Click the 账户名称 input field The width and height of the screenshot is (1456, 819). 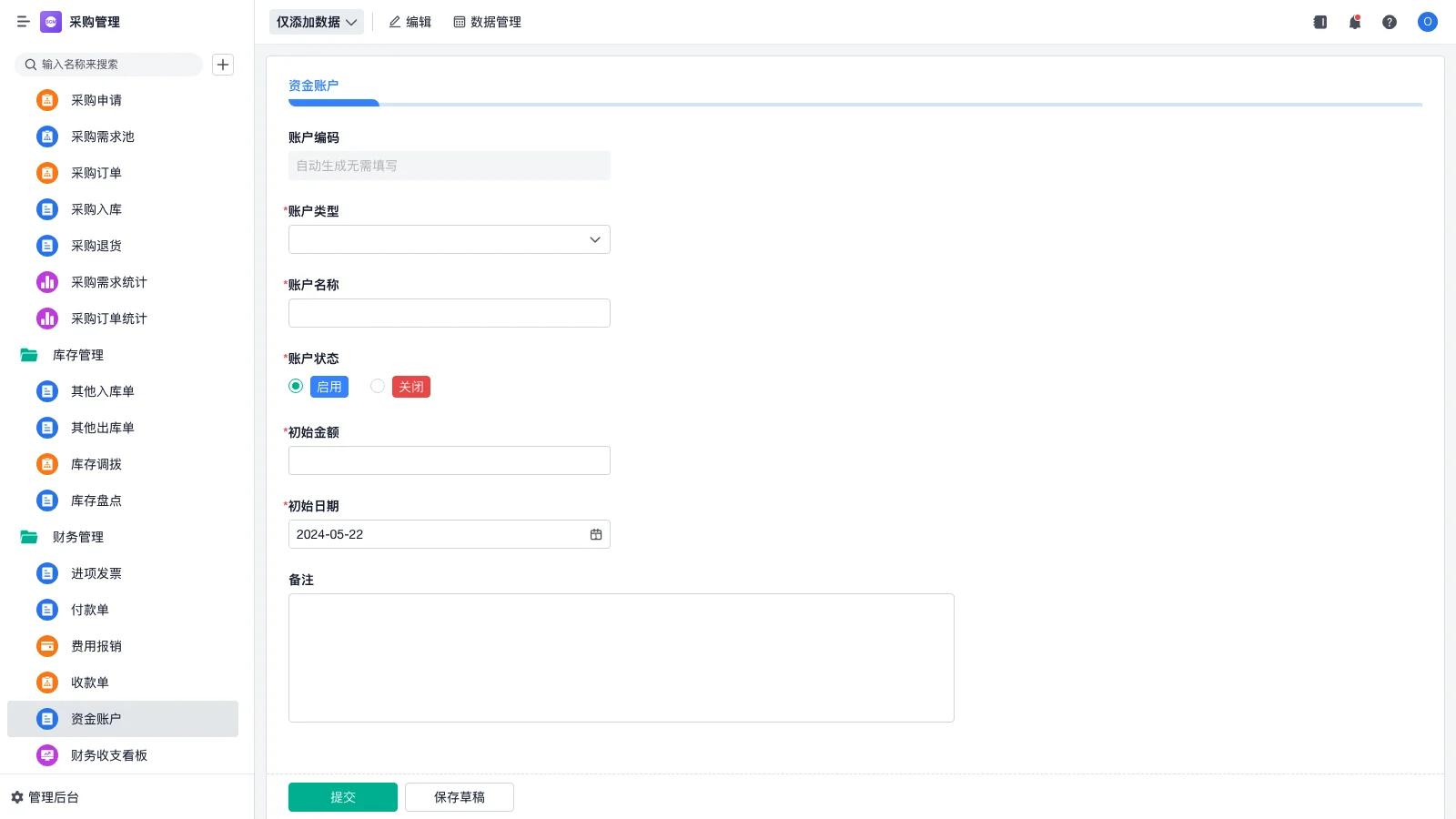click(x=450, y=313)
